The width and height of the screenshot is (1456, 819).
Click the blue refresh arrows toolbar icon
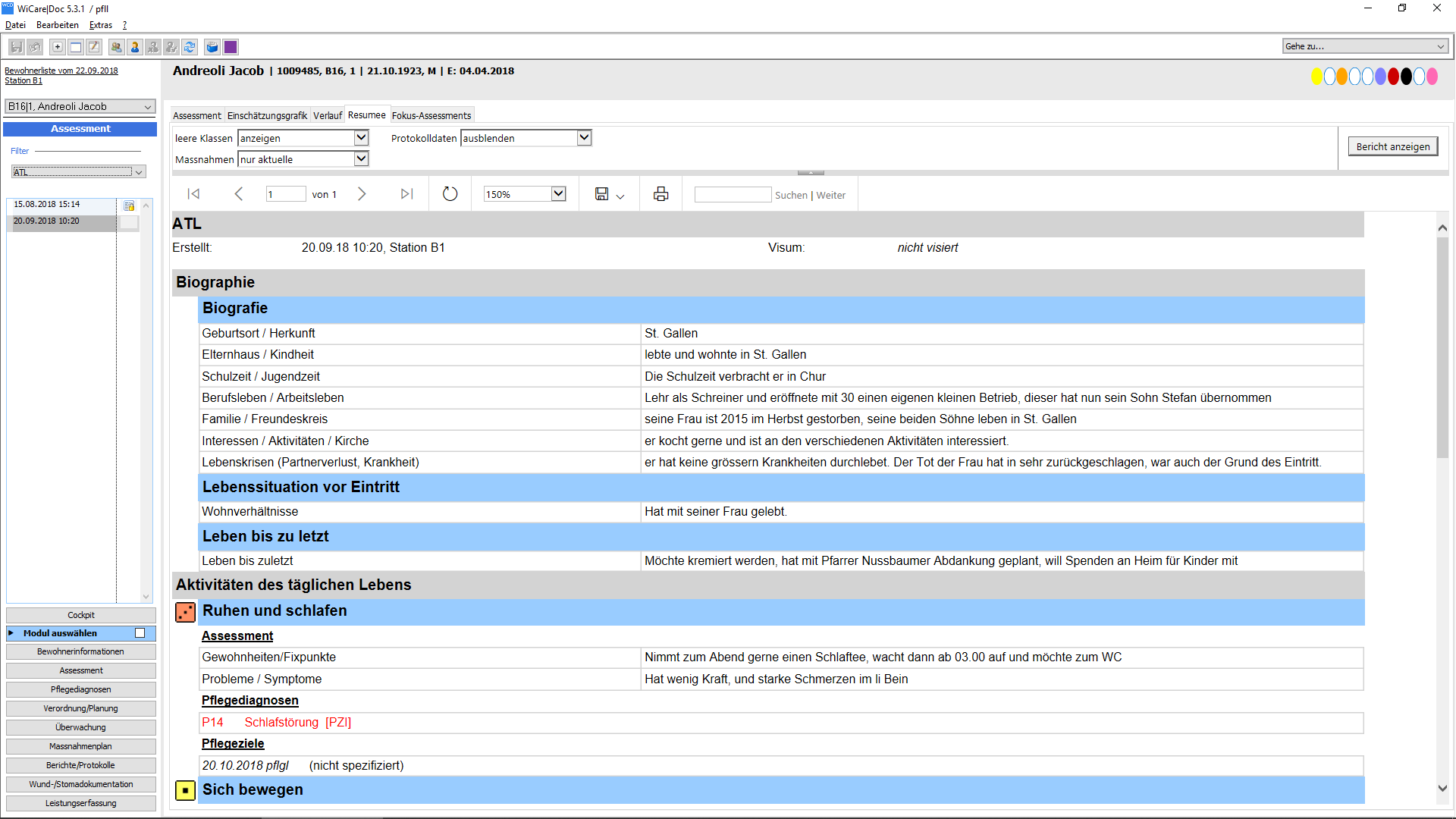coord(190,47)
